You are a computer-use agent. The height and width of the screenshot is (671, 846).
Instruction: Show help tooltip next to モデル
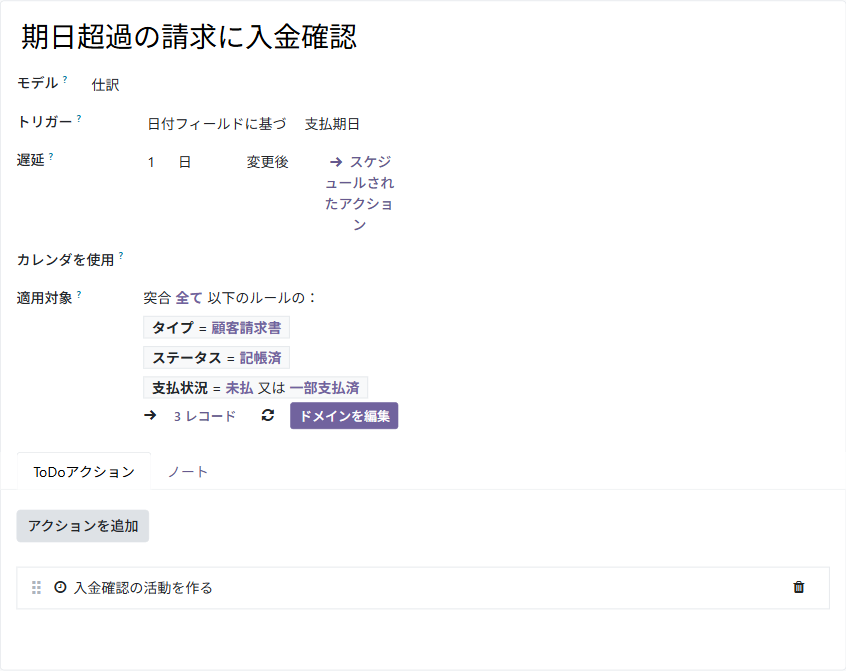coord(65,79)
